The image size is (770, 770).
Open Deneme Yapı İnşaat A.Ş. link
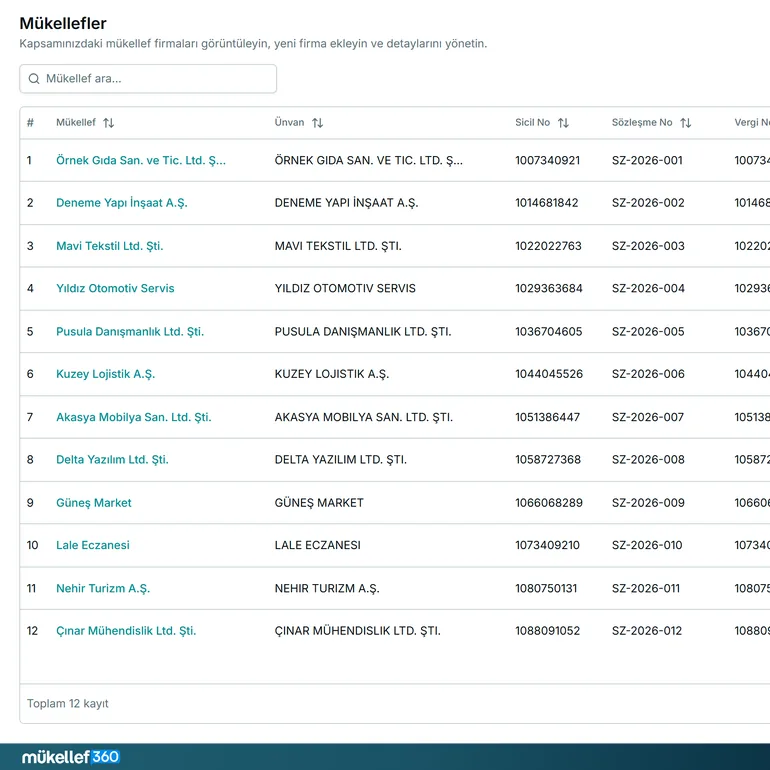[x=122, y=203]
